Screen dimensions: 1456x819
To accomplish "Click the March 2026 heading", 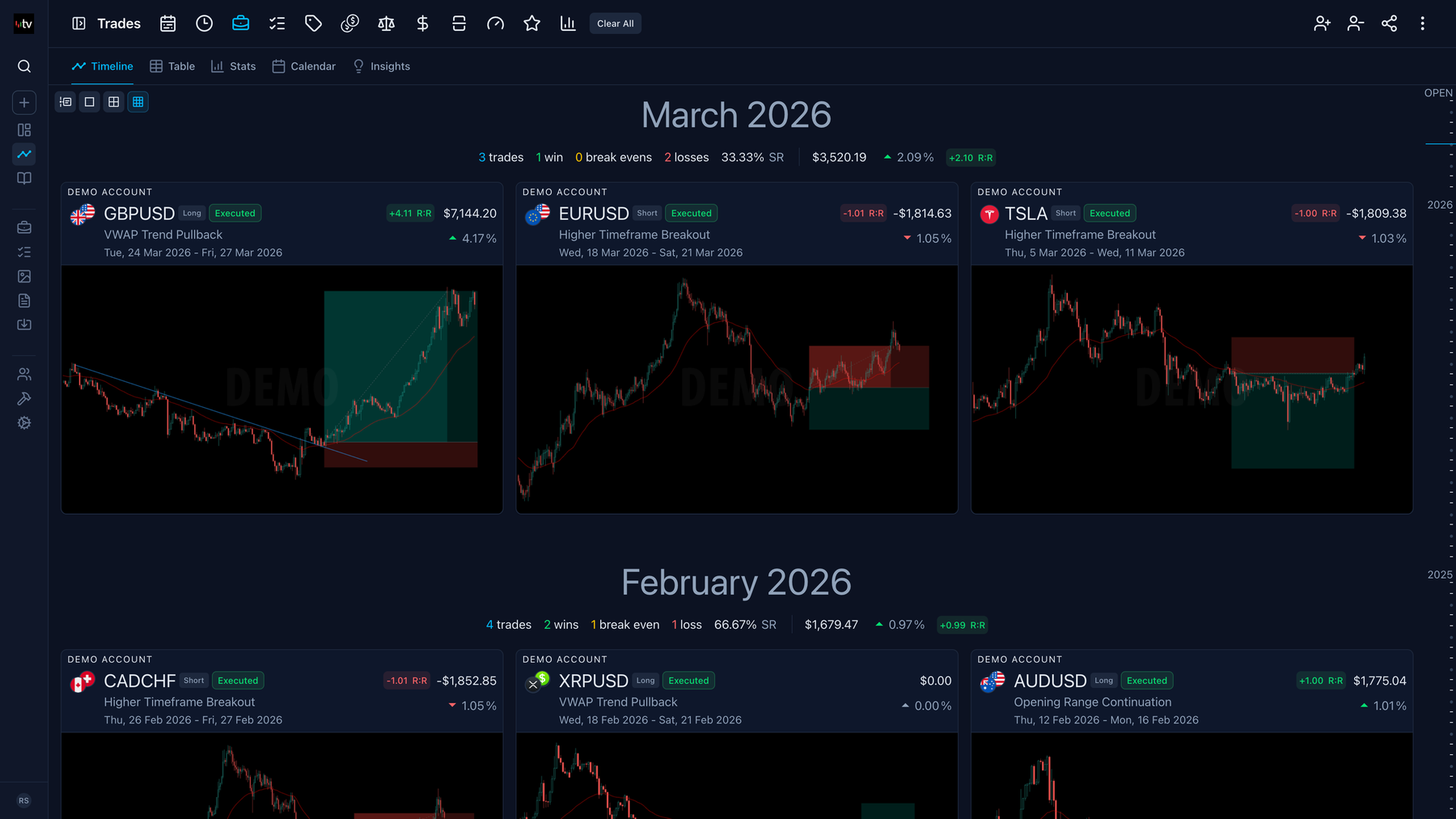I will (736, 115).
